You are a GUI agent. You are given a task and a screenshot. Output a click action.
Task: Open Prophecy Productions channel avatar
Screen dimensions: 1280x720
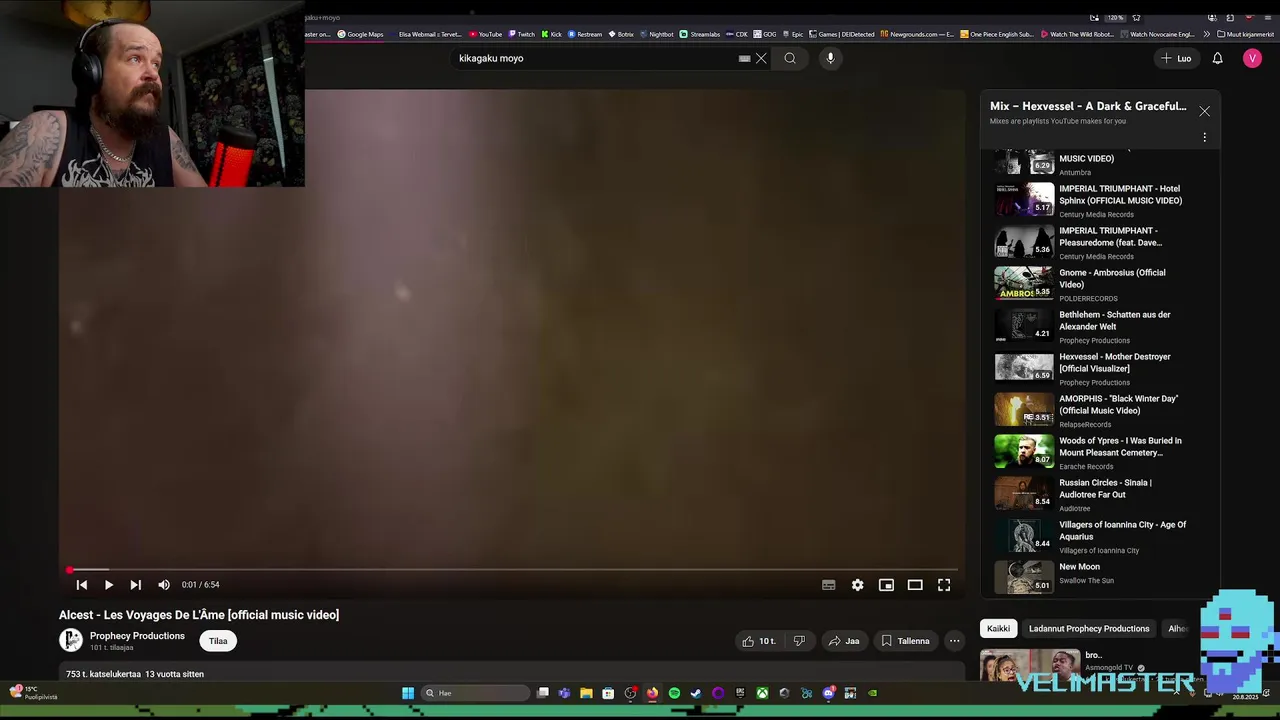(71, 640)
